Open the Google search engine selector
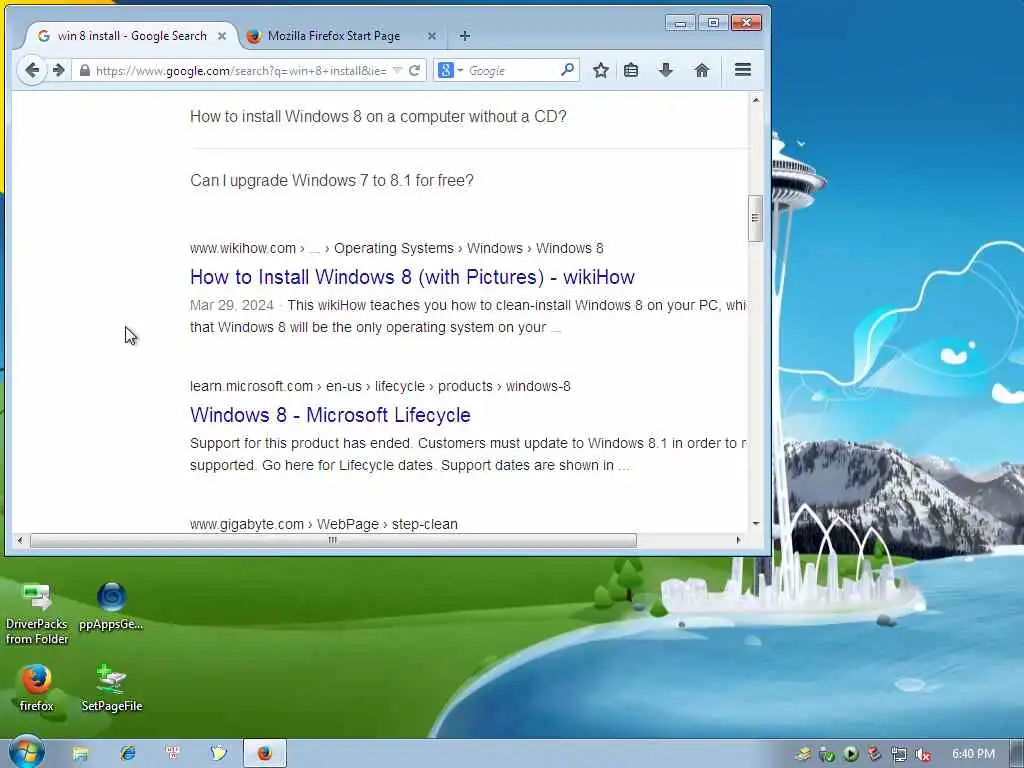1024x768 pixels. click(x=450, y=71)
